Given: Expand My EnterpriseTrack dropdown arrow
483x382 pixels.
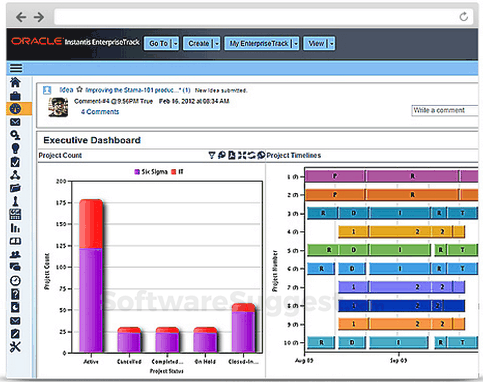Looking at the screenshot, I should point(296,44).
